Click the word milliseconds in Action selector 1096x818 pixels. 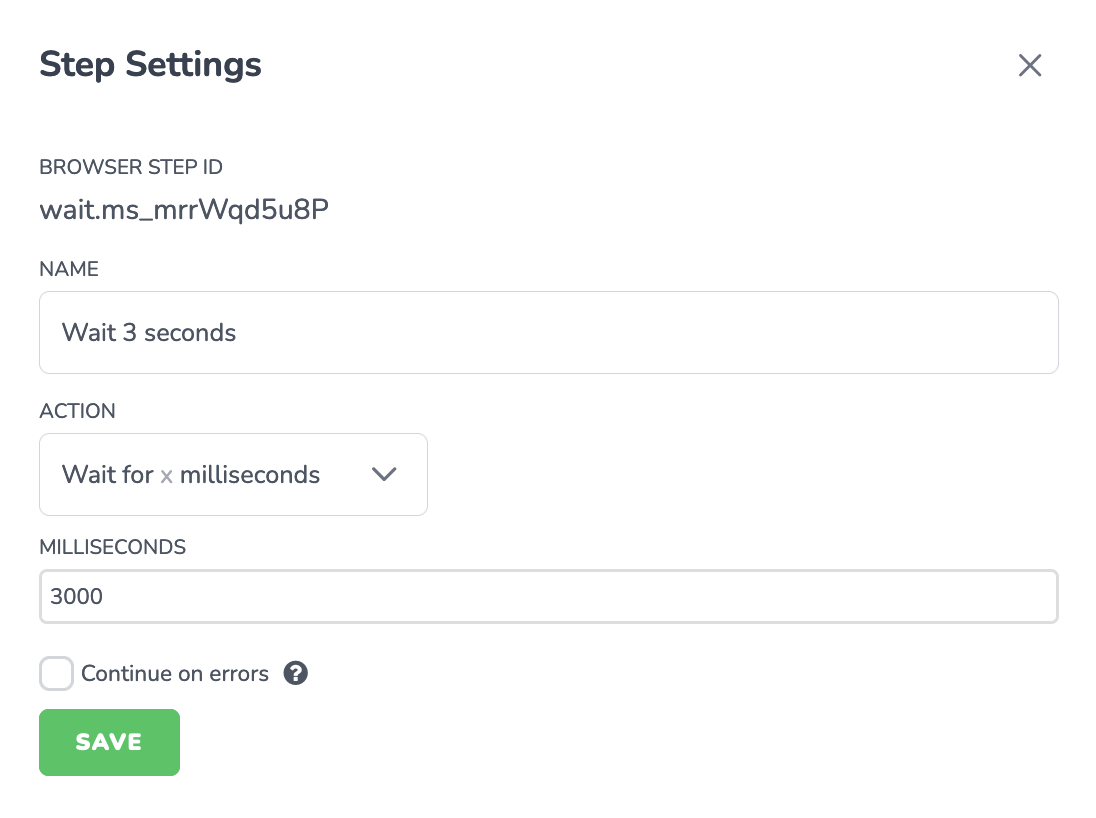[x=250, y=475]
